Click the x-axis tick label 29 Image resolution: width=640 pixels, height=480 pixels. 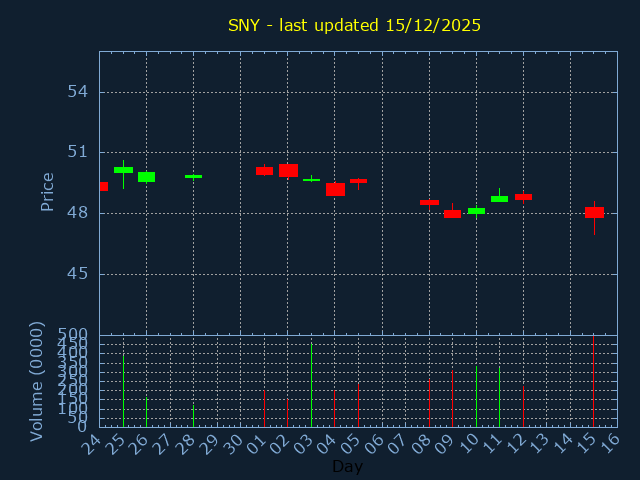210,444
